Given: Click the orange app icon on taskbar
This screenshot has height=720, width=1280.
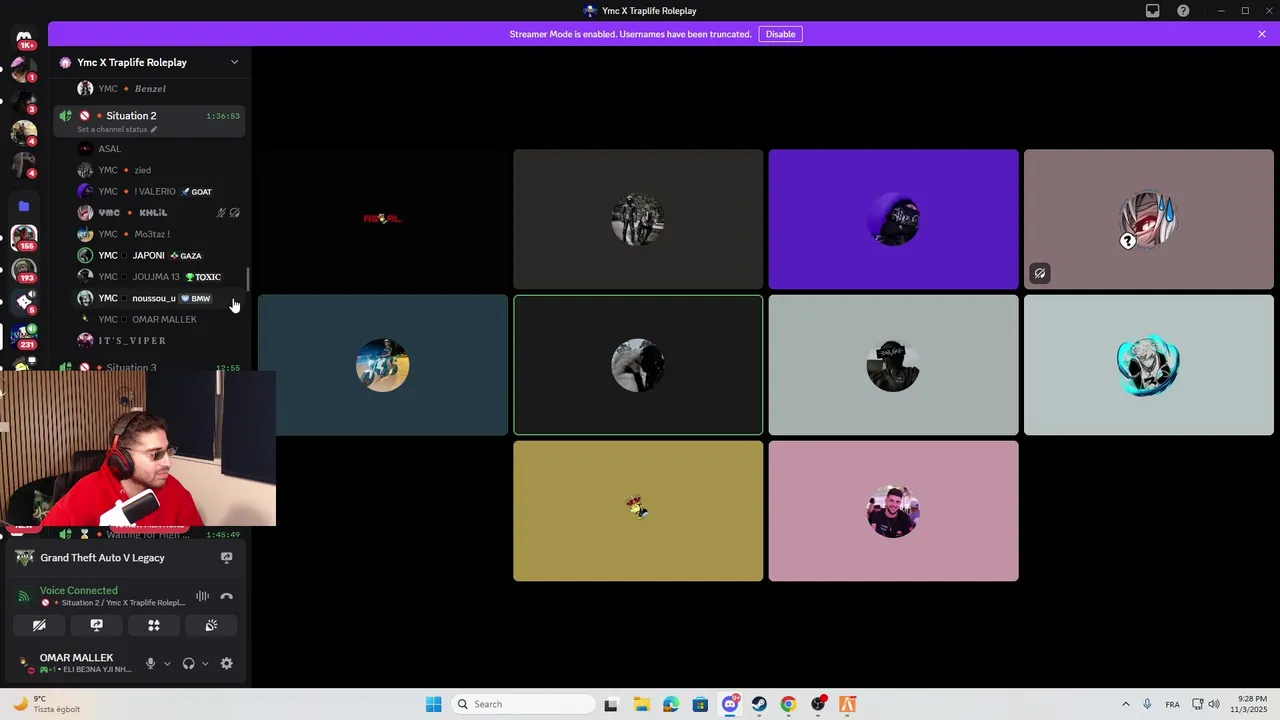Looking at the screenshot, I should [847, 704].
